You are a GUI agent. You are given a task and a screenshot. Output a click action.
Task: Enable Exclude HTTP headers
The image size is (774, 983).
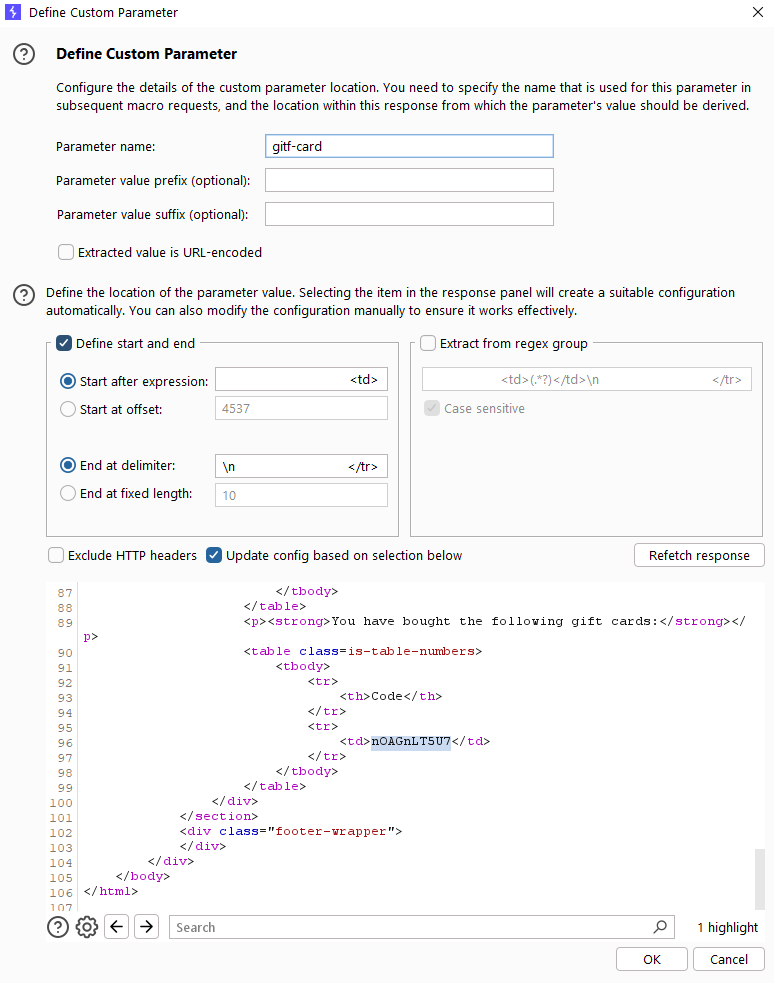(56, 555)
